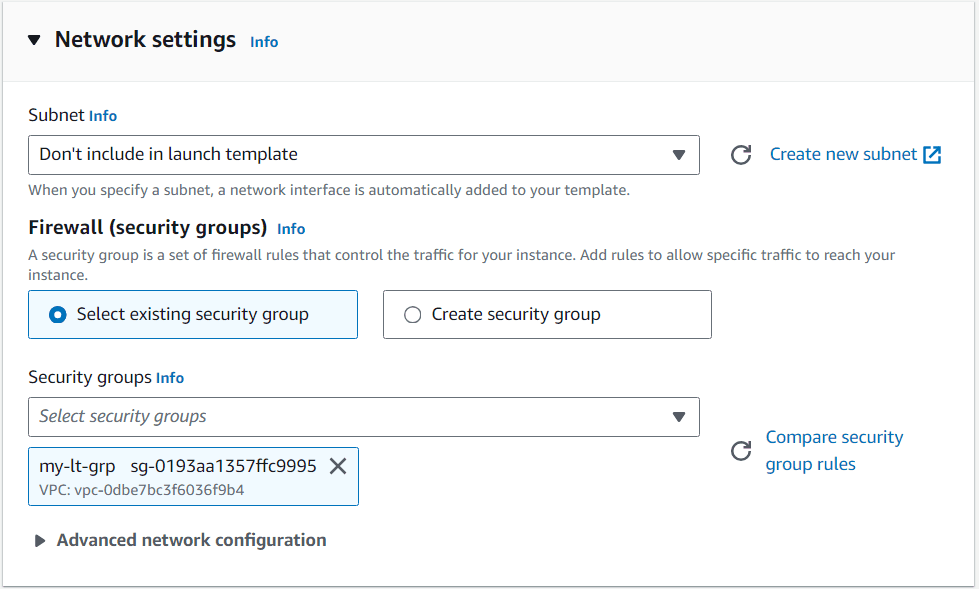Image resolution: width=979 pixels, height=589 pixels.
Task: Collapse the Network settings section
Action: (35, 40)
